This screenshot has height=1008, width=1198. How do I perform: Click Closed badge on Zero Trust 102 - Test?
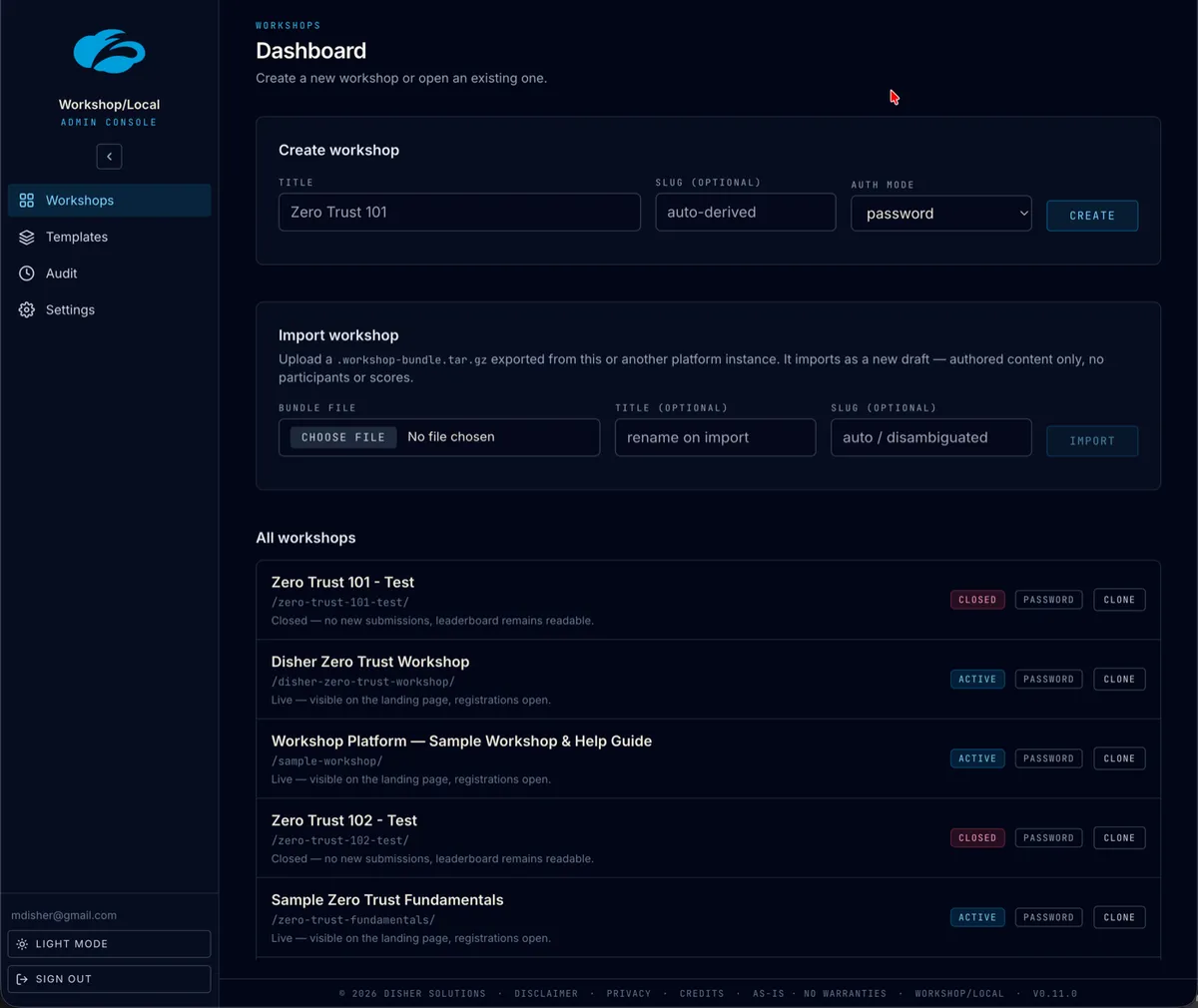click(977, 838)
